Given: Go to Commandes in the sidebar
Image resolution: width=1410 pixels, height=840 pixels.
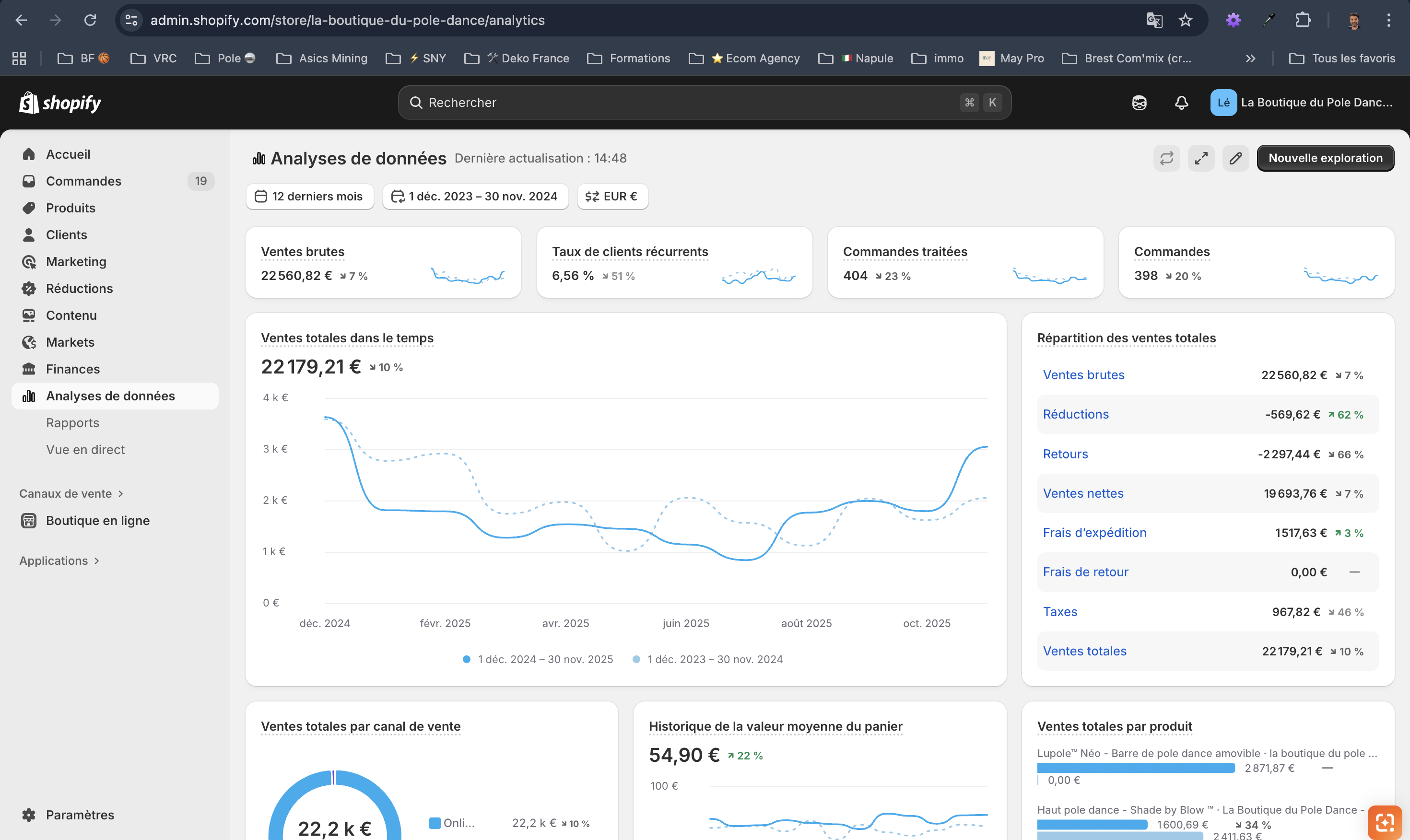Looking at the screenshot, I should point(83,181).
